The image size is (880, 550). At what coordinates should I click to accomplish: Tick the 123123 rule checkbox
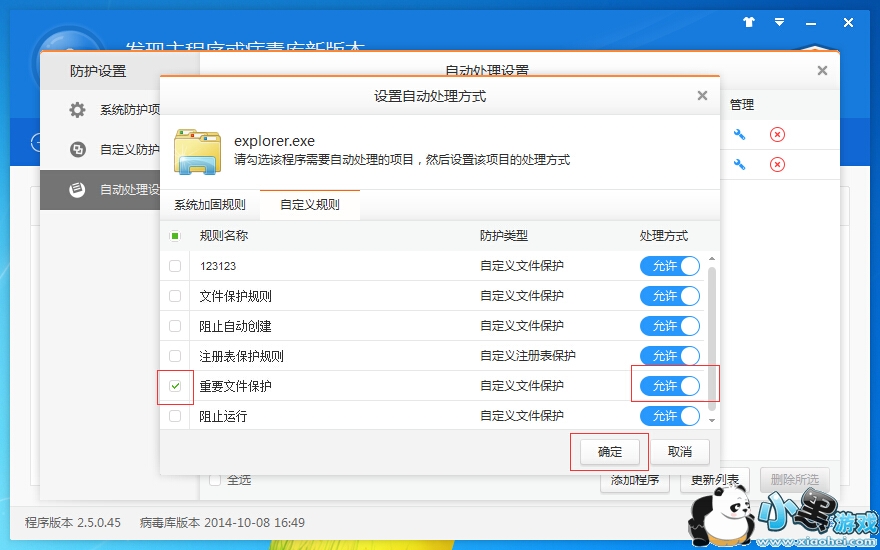(x=175, y=266)
